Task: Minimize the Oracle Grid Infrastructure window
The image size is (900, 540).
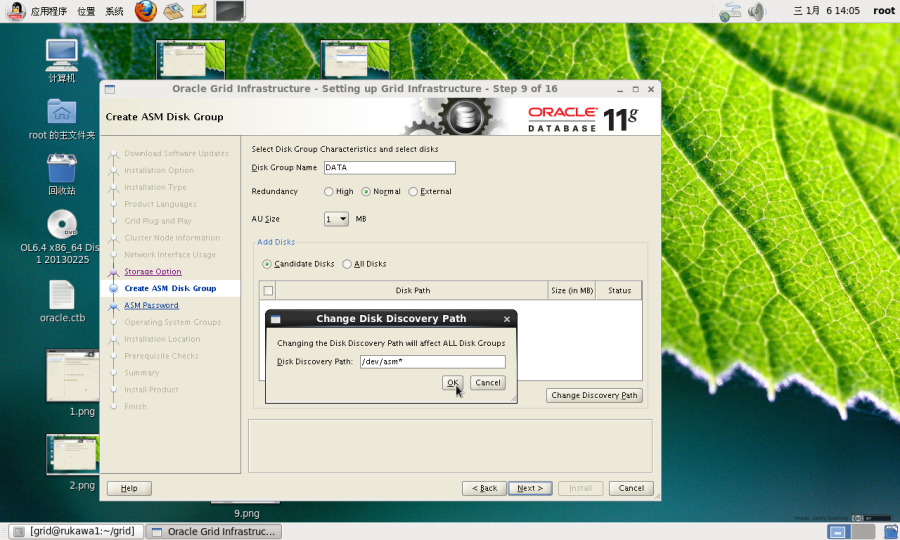Action: pos(620,90)
